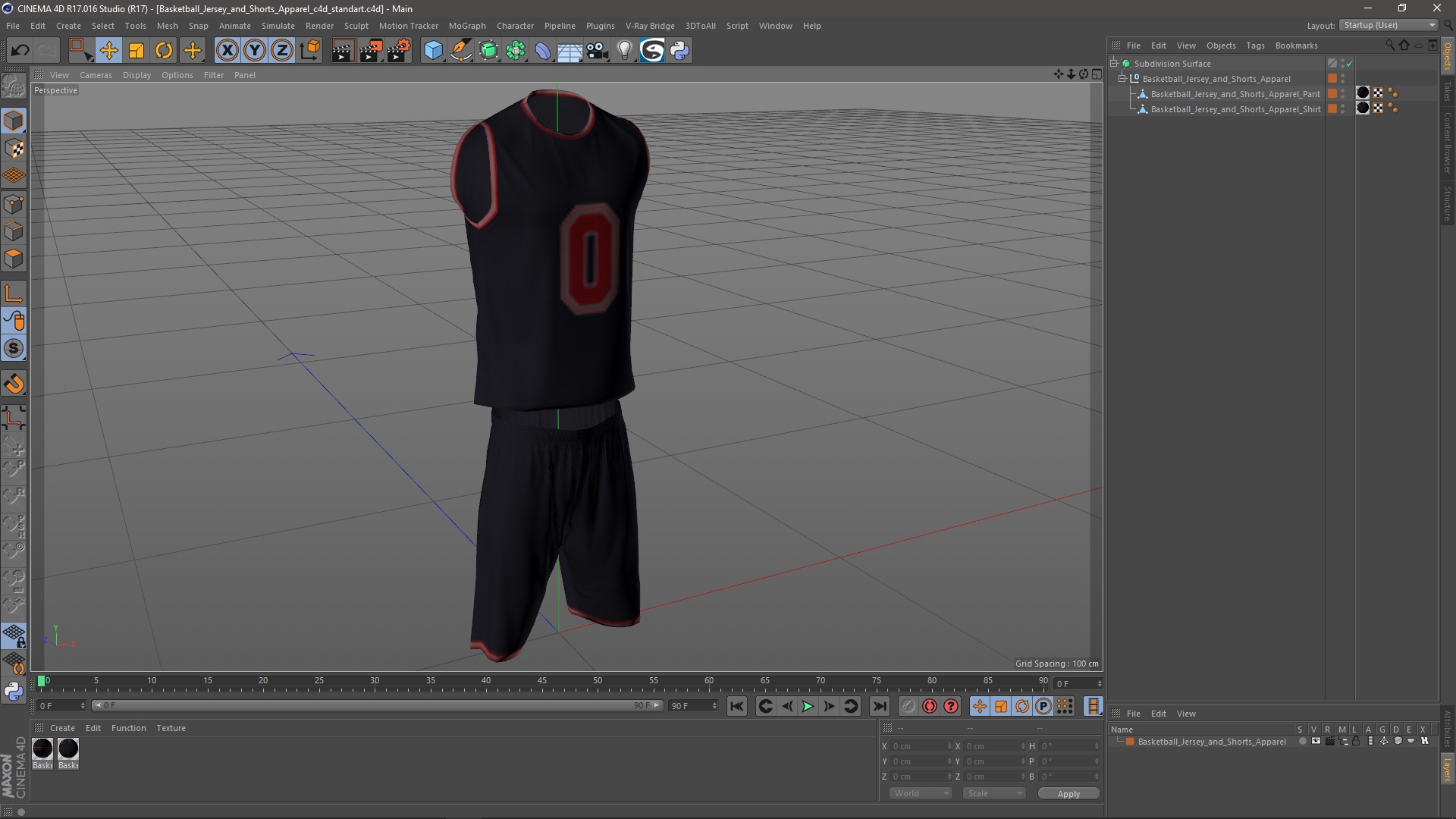Click the X position input field
Image resolution: width=1456 pixels, height=819 pixels.
tap(919, 746)
